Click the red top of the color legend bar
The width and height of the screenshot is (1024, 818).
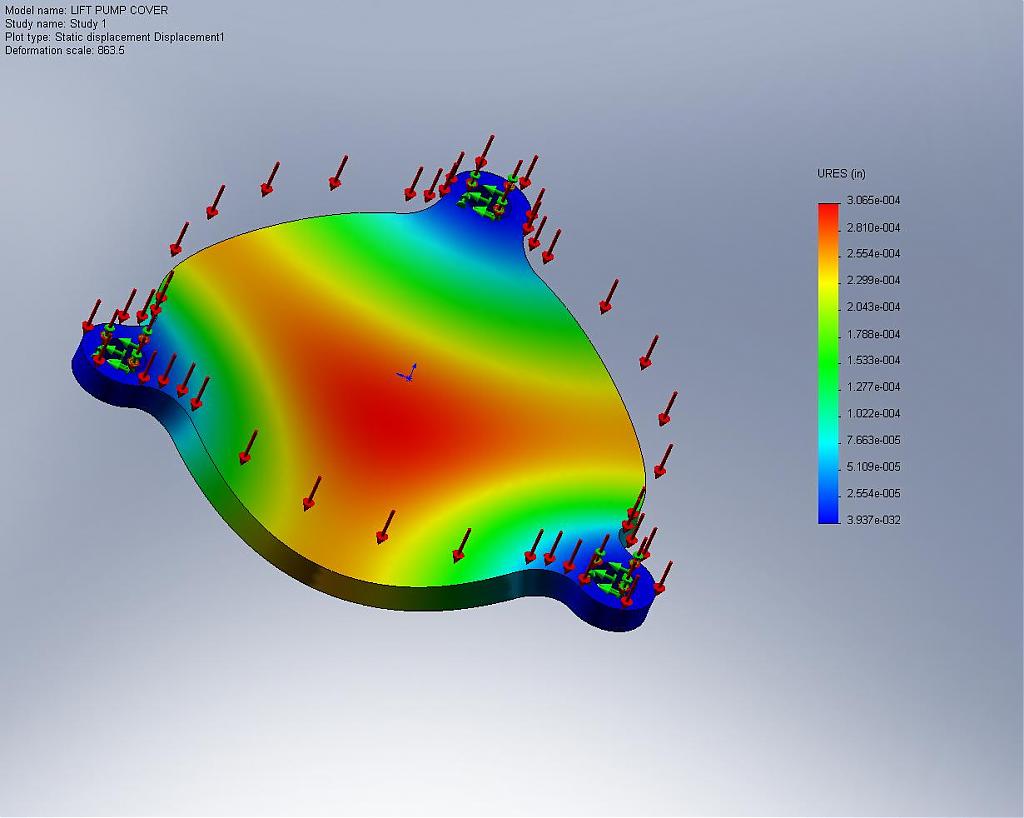coord(828,212)
